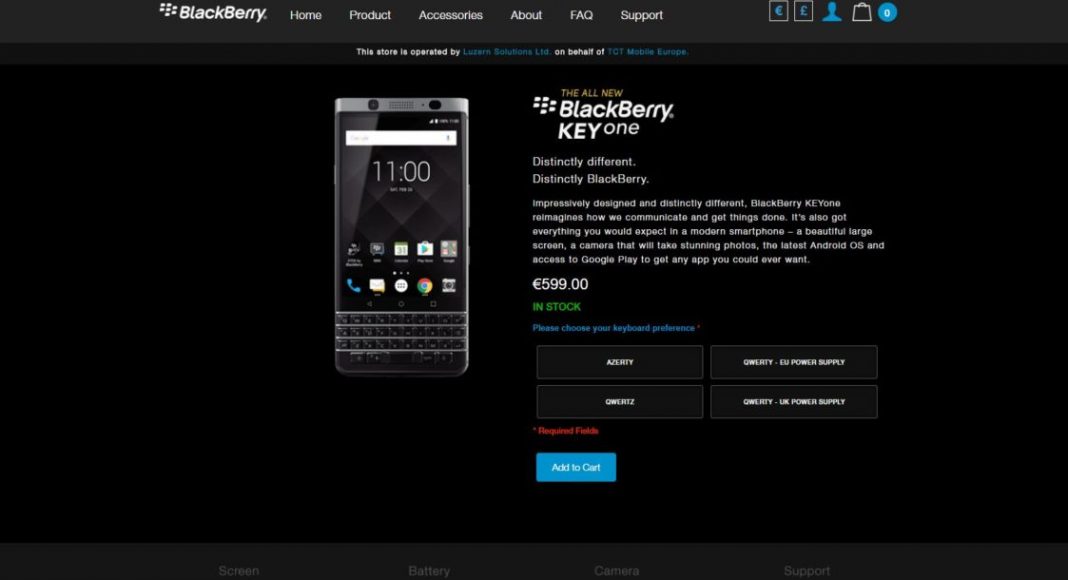
Task: Open the Home menu item
Action: click(305, 15)
